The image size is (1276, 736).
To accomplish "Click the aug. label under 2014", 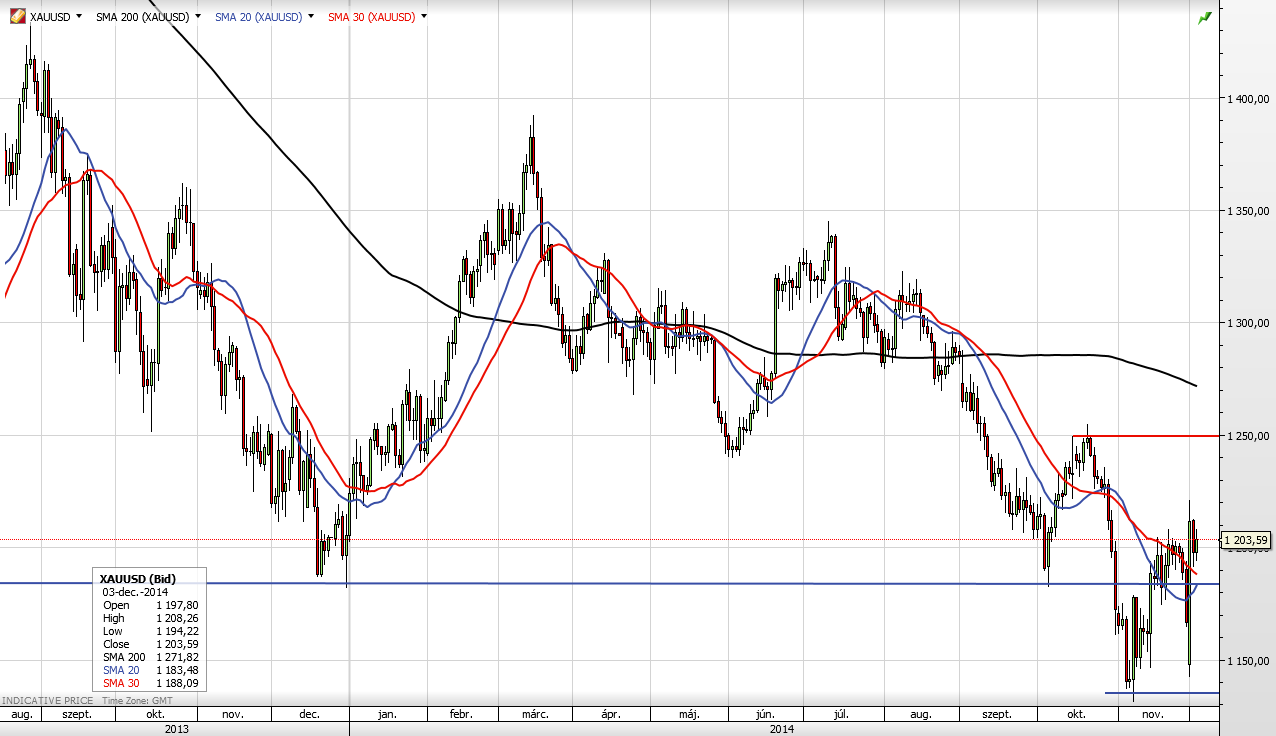I will 921,715.
